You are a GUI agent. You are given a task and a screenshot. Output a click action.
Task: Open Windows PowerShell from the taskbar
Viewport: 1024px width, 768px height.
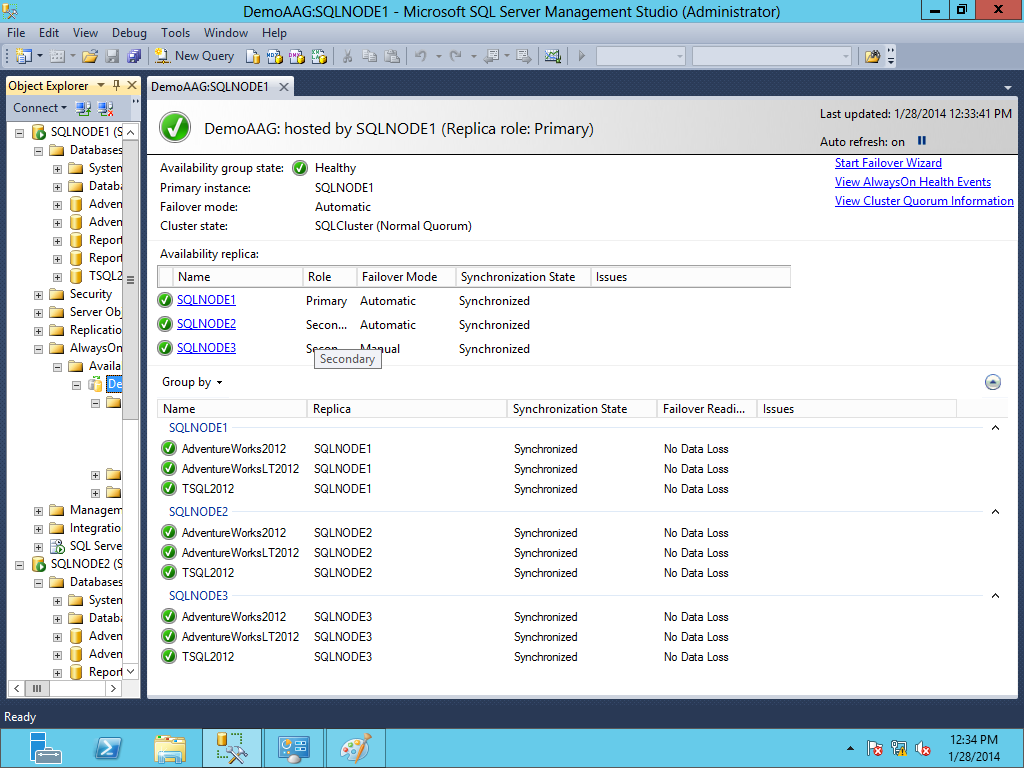coord(108,748)
